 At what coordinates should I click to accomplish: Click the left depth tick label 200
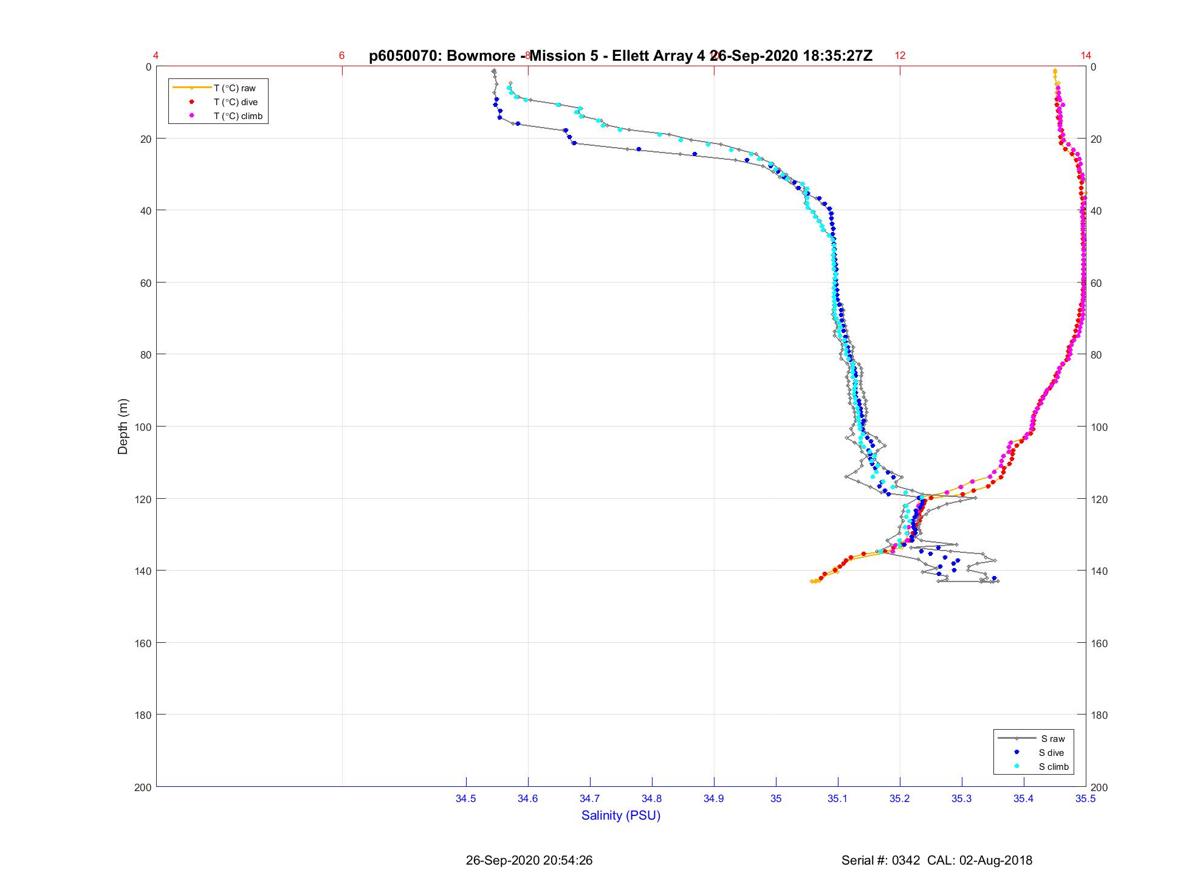click(x=143, y=787)
